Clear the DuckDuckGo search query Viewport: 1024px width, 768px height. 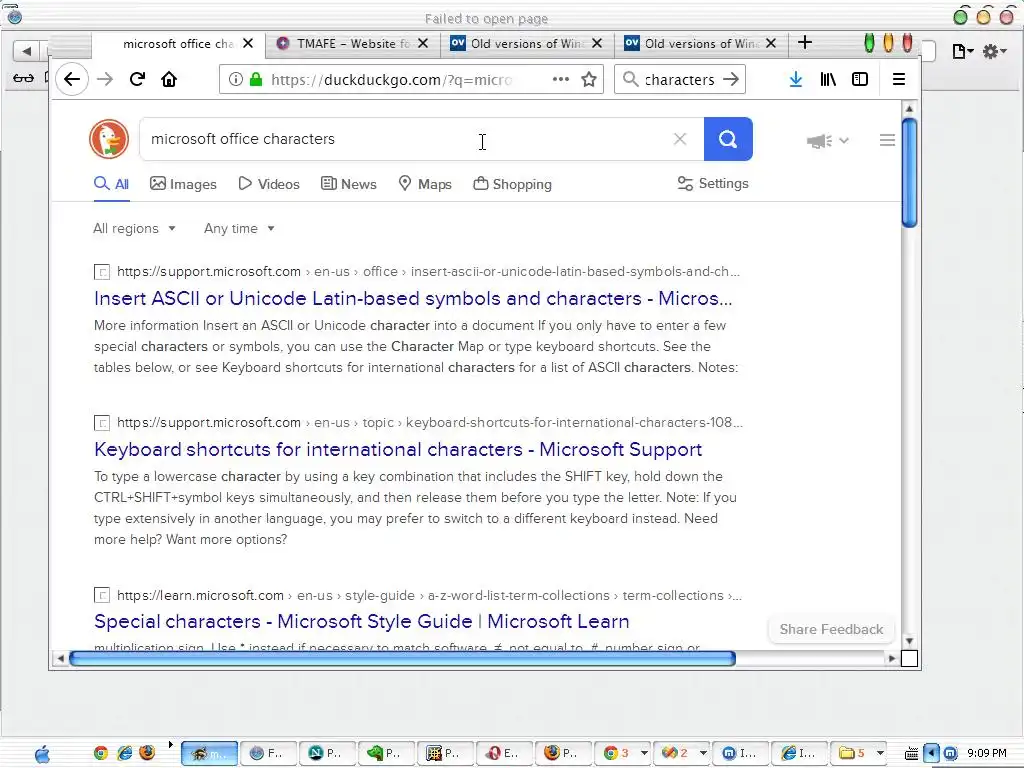click(680, 139)
